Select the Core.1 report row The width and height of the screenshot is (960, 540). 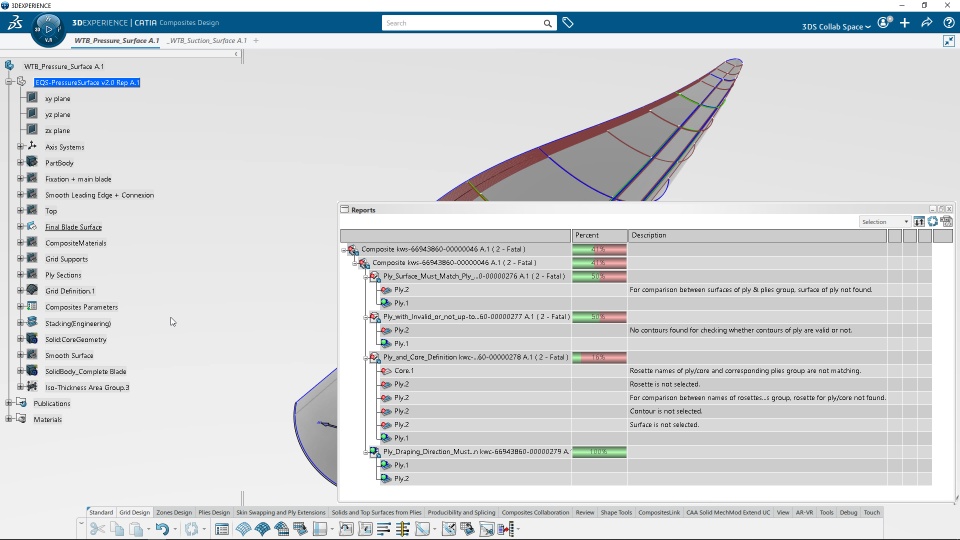403,370
